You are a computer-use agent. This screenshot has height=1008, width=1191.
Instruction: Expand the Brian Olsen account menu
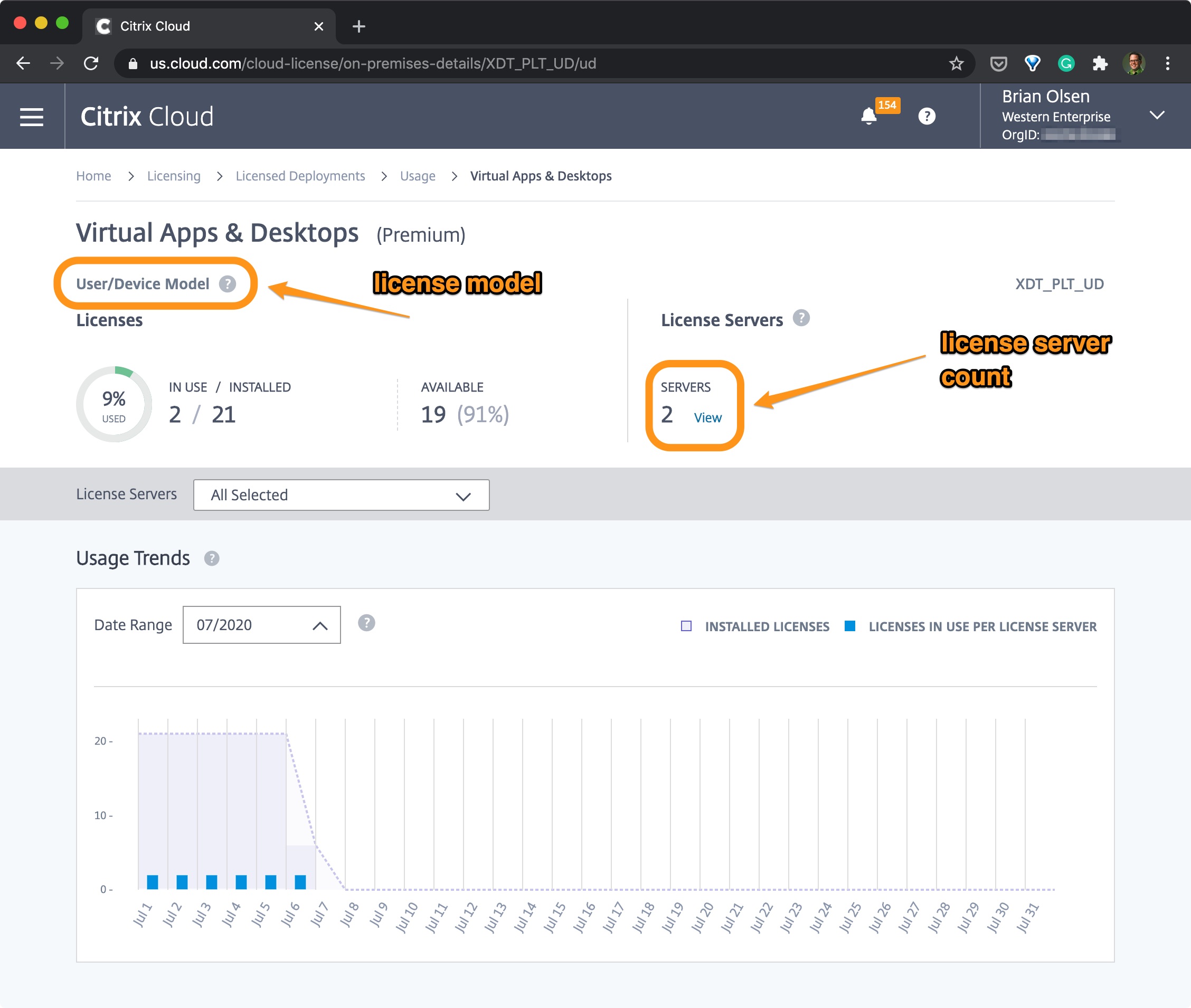1157,115
